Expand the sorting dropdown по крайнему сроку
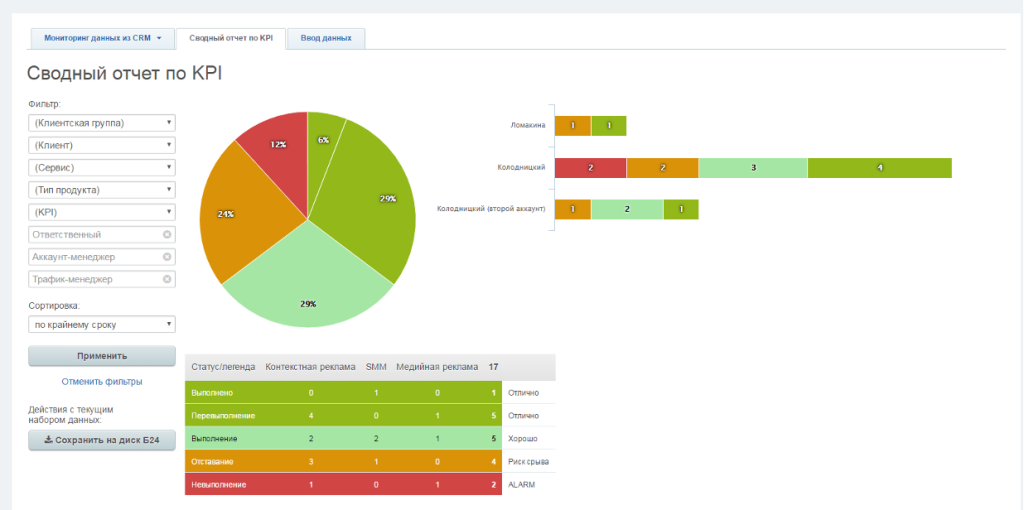The image size is (1024, 510). (x=102, y=324)
